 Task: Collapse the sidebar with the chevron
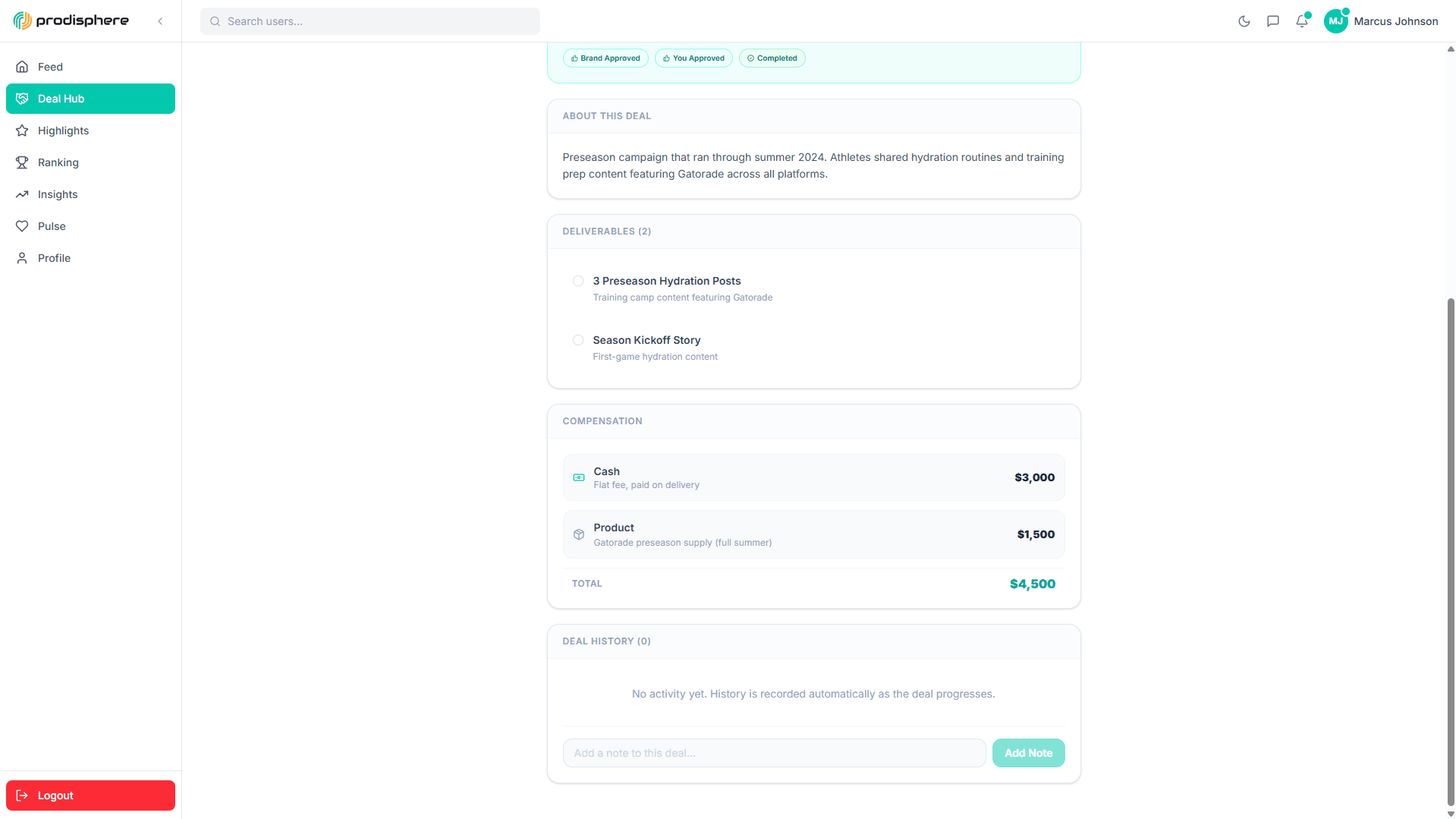click(160, 21)
